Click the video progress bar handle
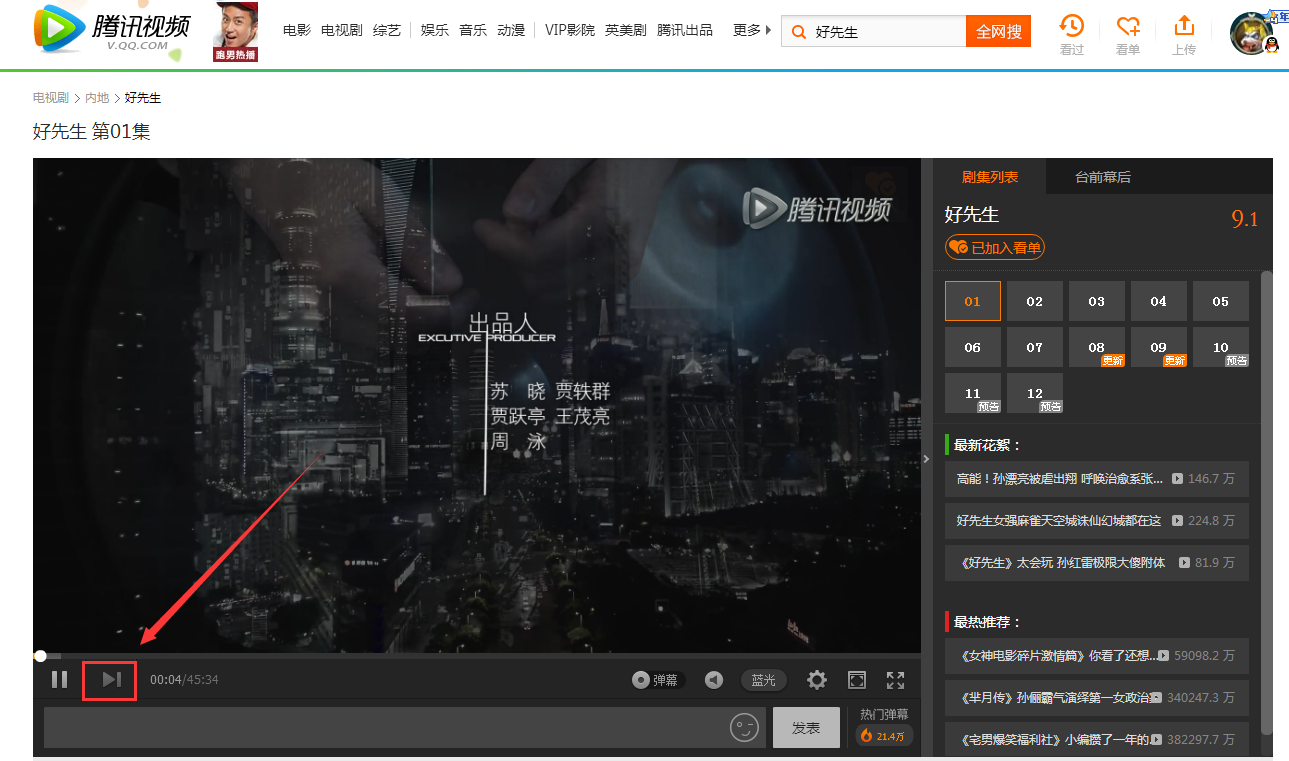This screenshot has height=761, width=1289. (40, 656)
